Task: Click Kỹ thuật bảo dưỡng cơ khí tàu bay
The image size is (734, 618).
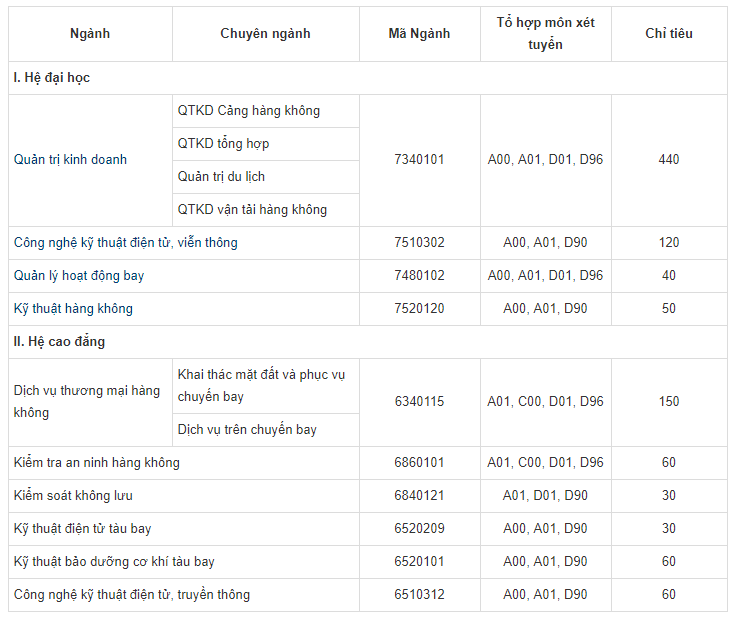Action: (114, 562)
